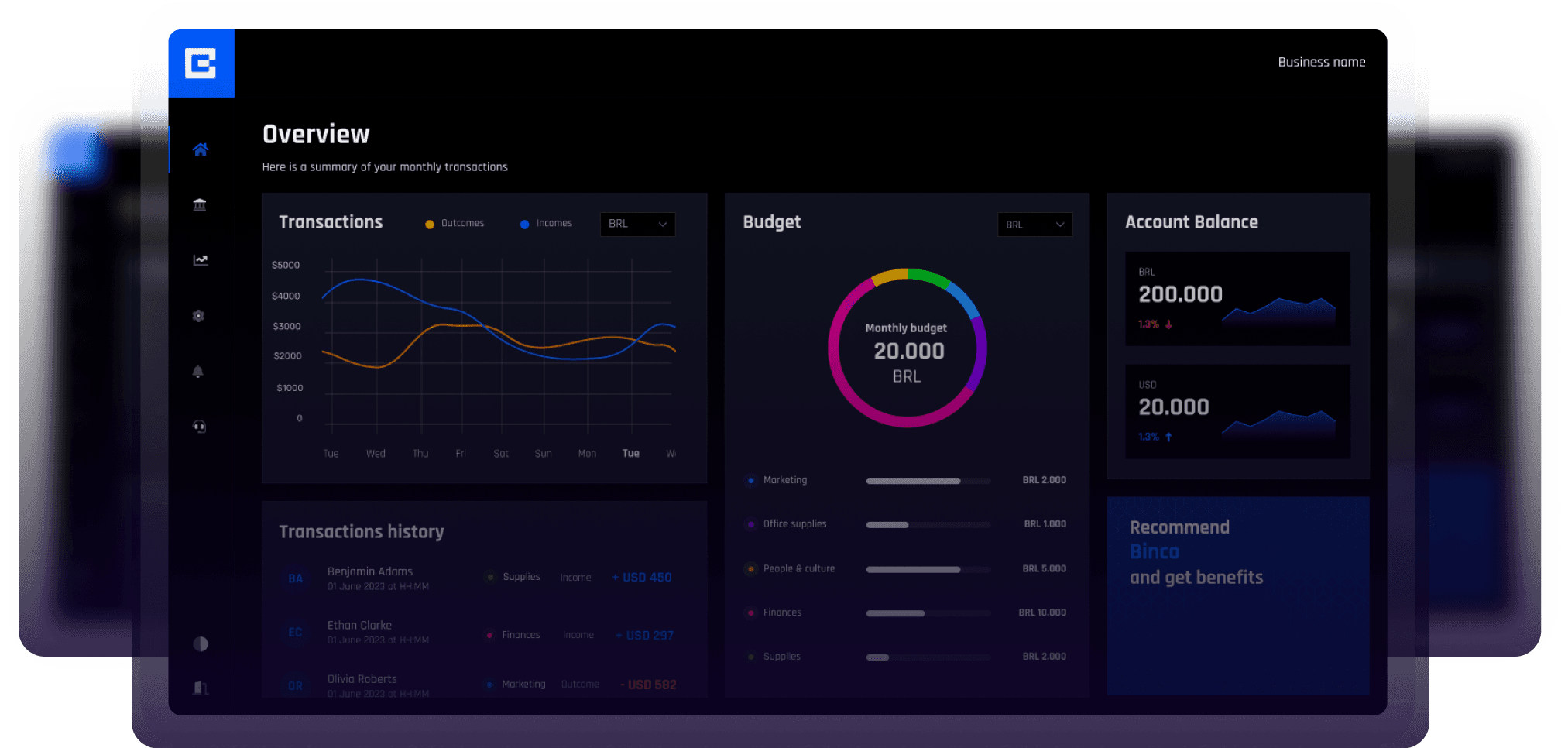Open the Home overview from sidebar
The height and width of the screenshot is (748, 1568).
tap(201, 149)
